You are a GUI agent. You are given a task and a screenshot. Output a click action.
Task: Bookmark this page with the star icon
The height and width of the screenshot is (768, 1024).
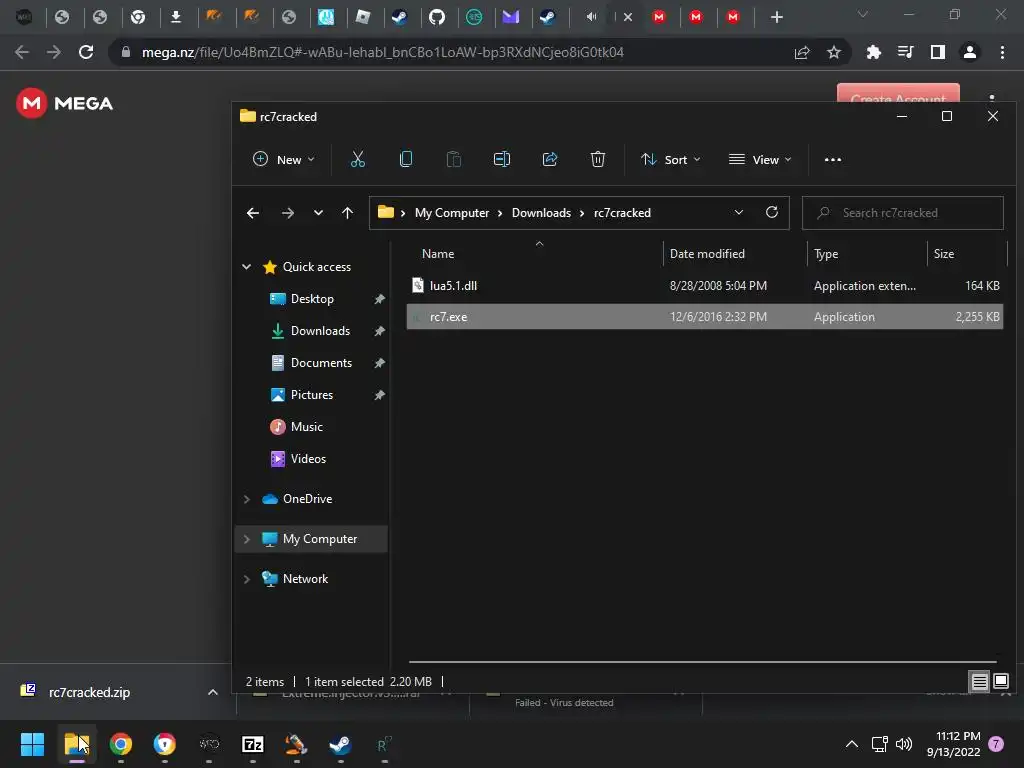click(834, 52)
